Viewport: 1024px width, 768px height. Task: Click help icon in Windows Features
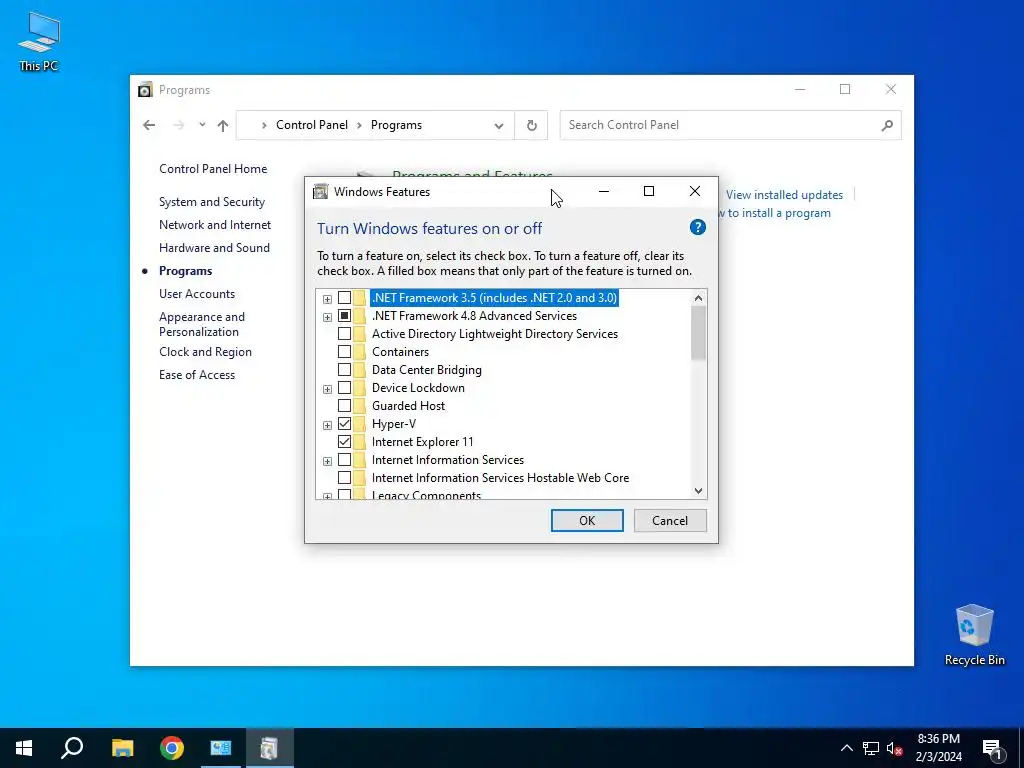click(x=697, y=227)
